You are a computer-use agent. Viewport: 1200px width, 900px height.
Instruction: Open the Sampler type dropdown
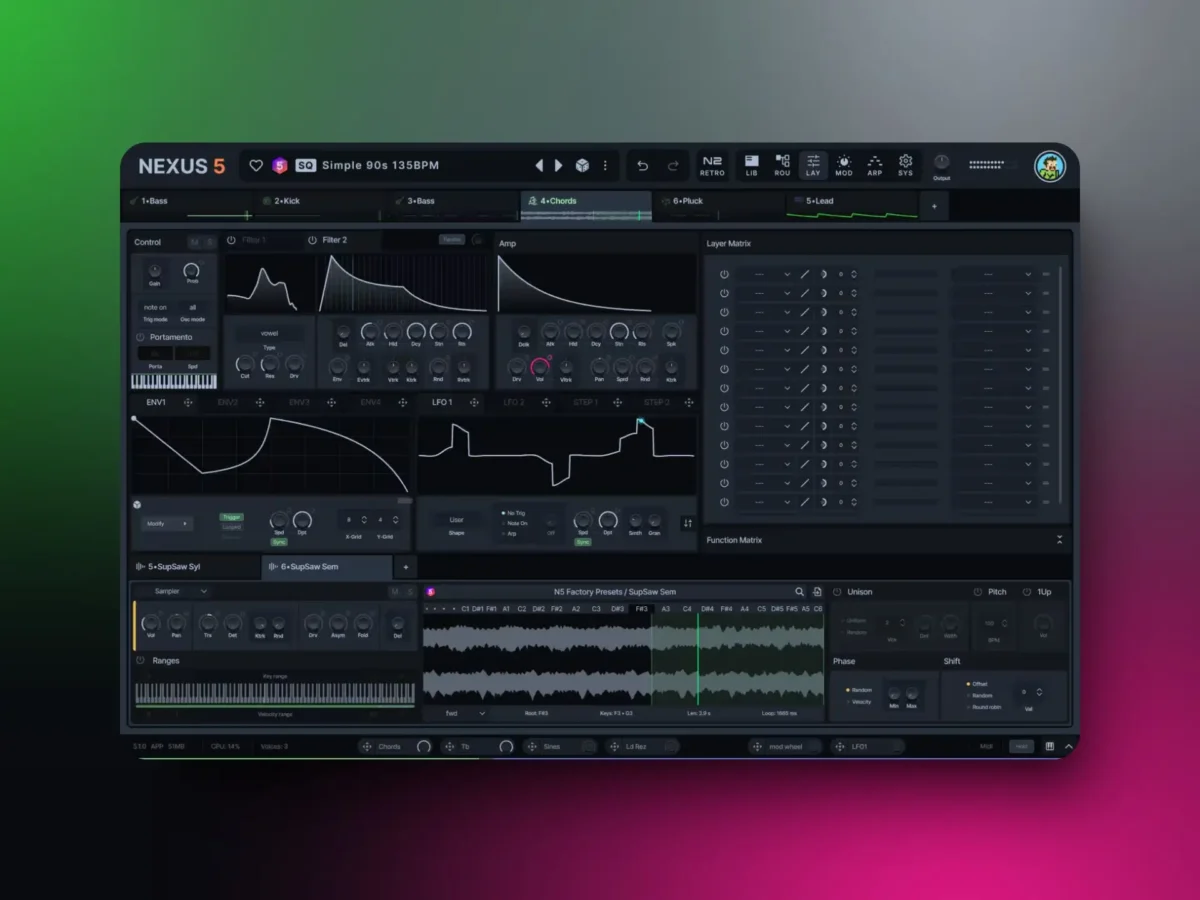coord(180,591)
